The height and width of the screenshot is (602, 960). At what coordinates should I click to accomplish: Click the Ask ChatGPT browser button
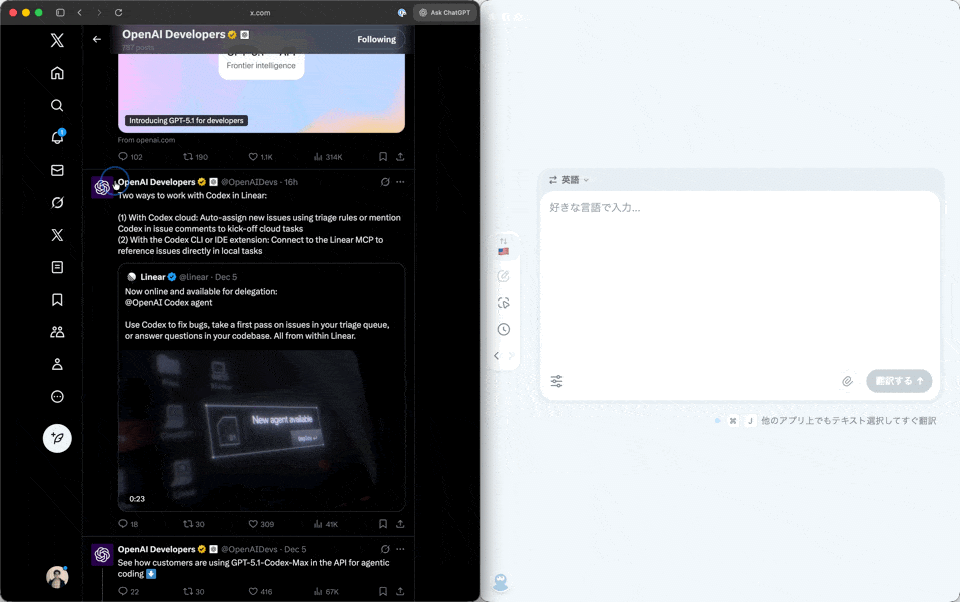(444, 13)
